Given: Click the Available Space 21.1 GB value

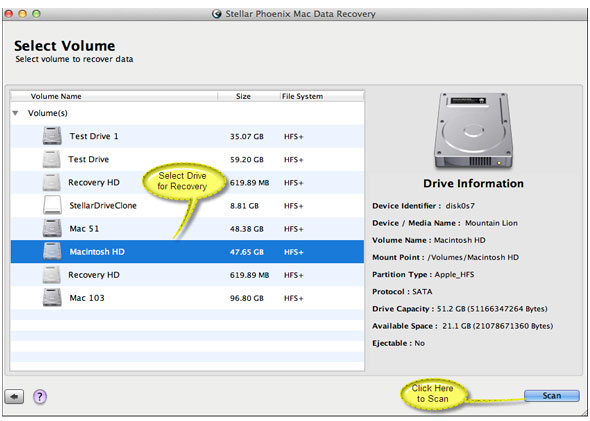Looking at the screenshot, I should pos(497,326).
